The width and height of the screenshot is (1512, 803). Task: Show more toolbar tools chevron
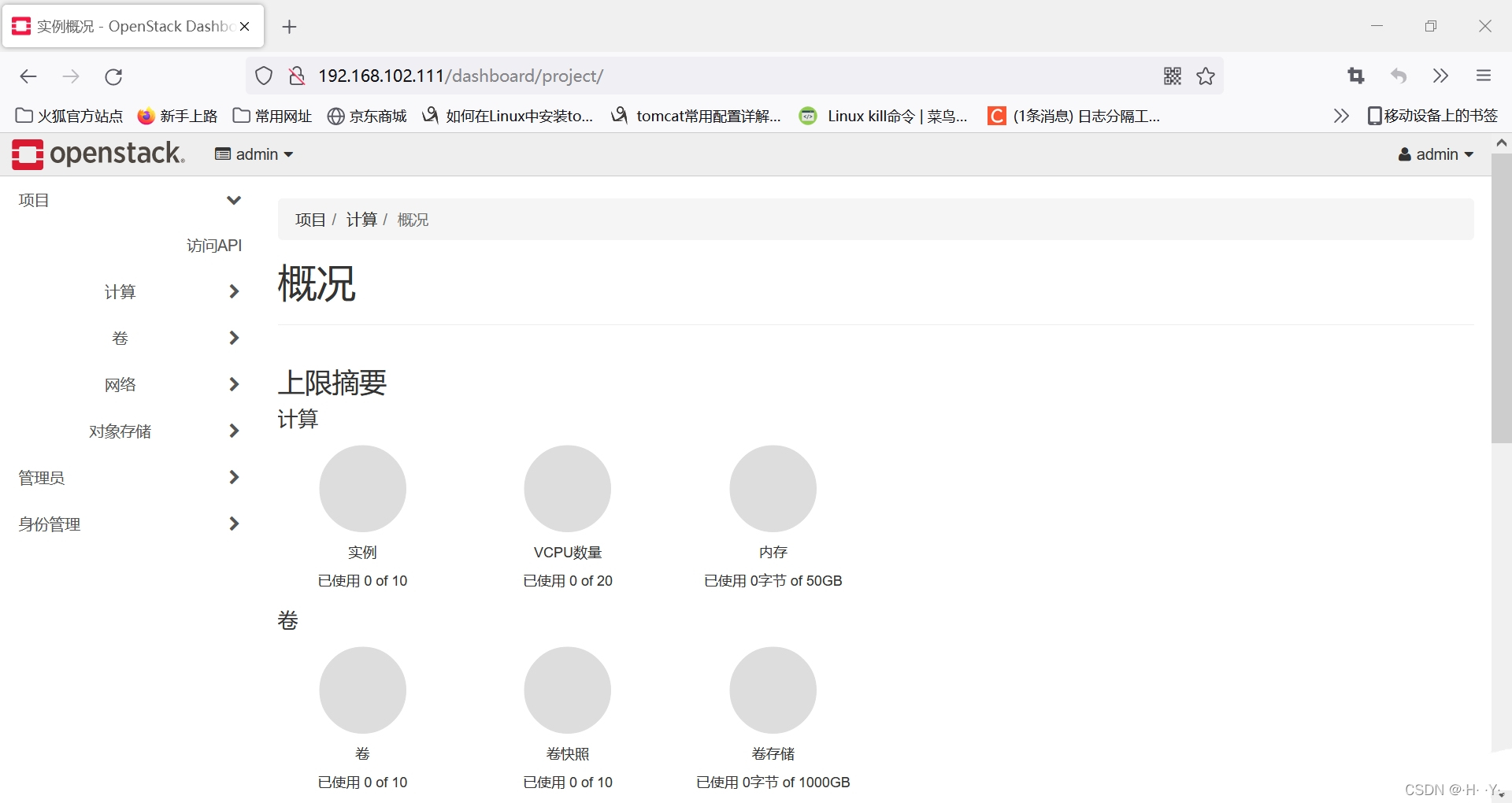[1440, 76]
